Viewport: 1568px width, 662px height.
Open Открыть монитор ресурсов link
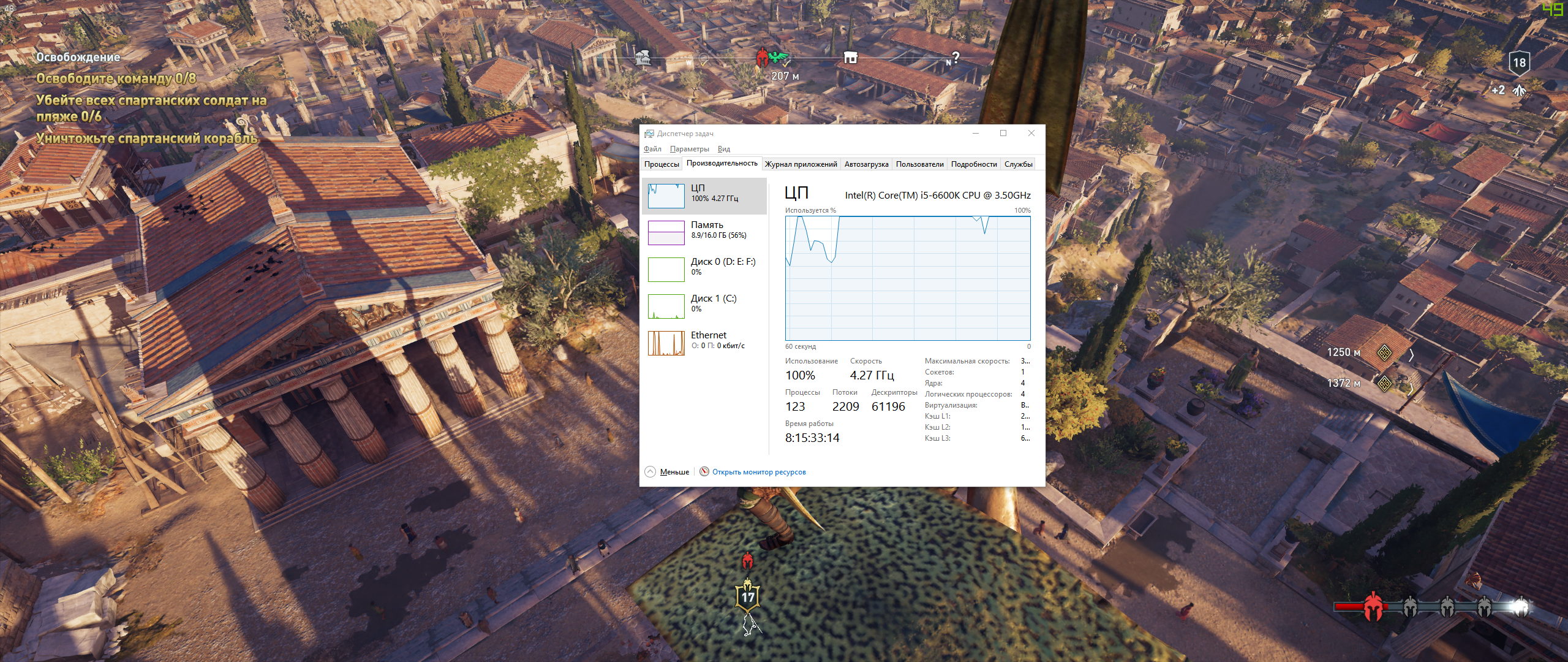coord(759,472)
